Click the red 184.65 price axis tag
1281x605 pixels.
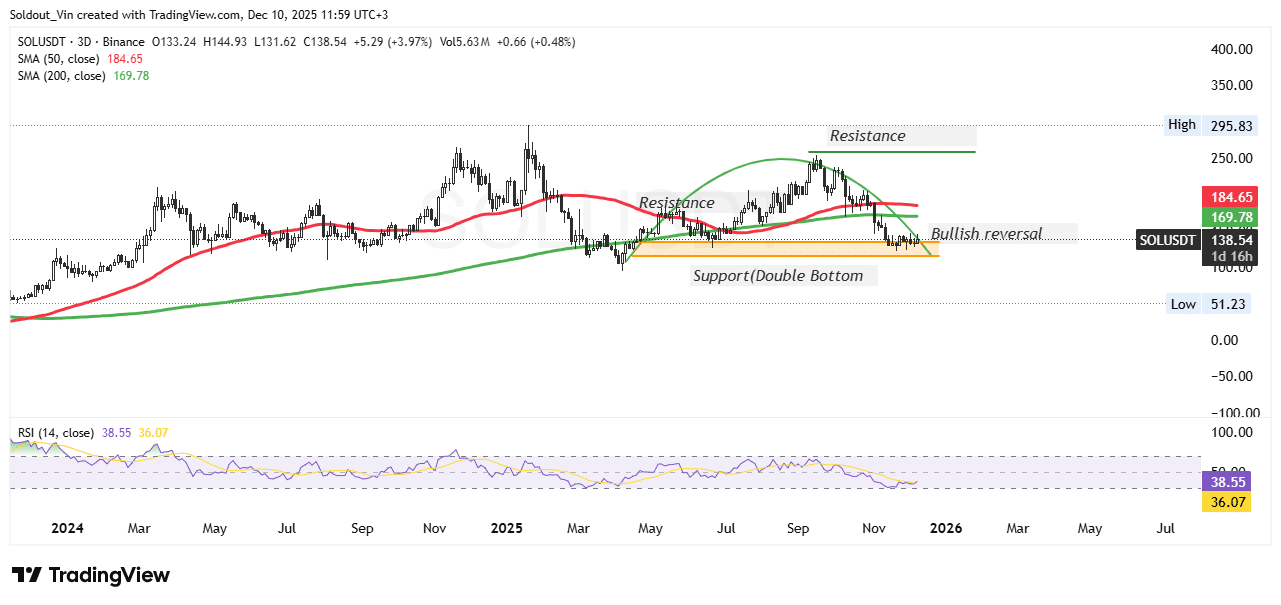pos(1228,198)
